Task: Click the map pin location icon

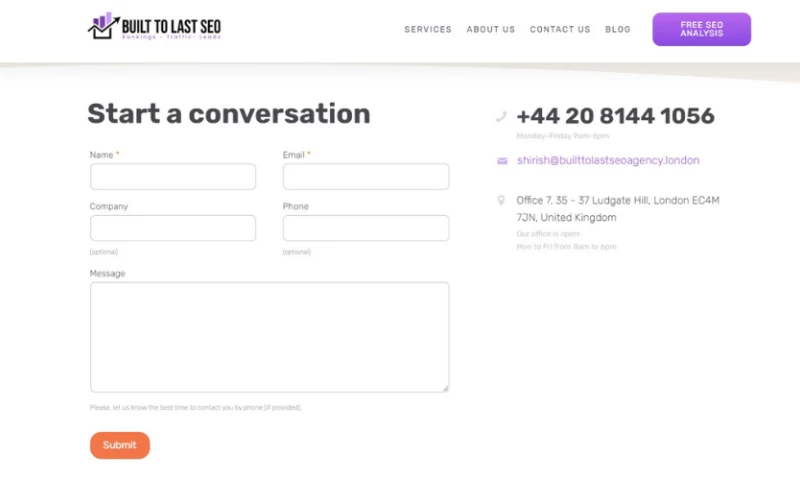Action: coord(501,200)
